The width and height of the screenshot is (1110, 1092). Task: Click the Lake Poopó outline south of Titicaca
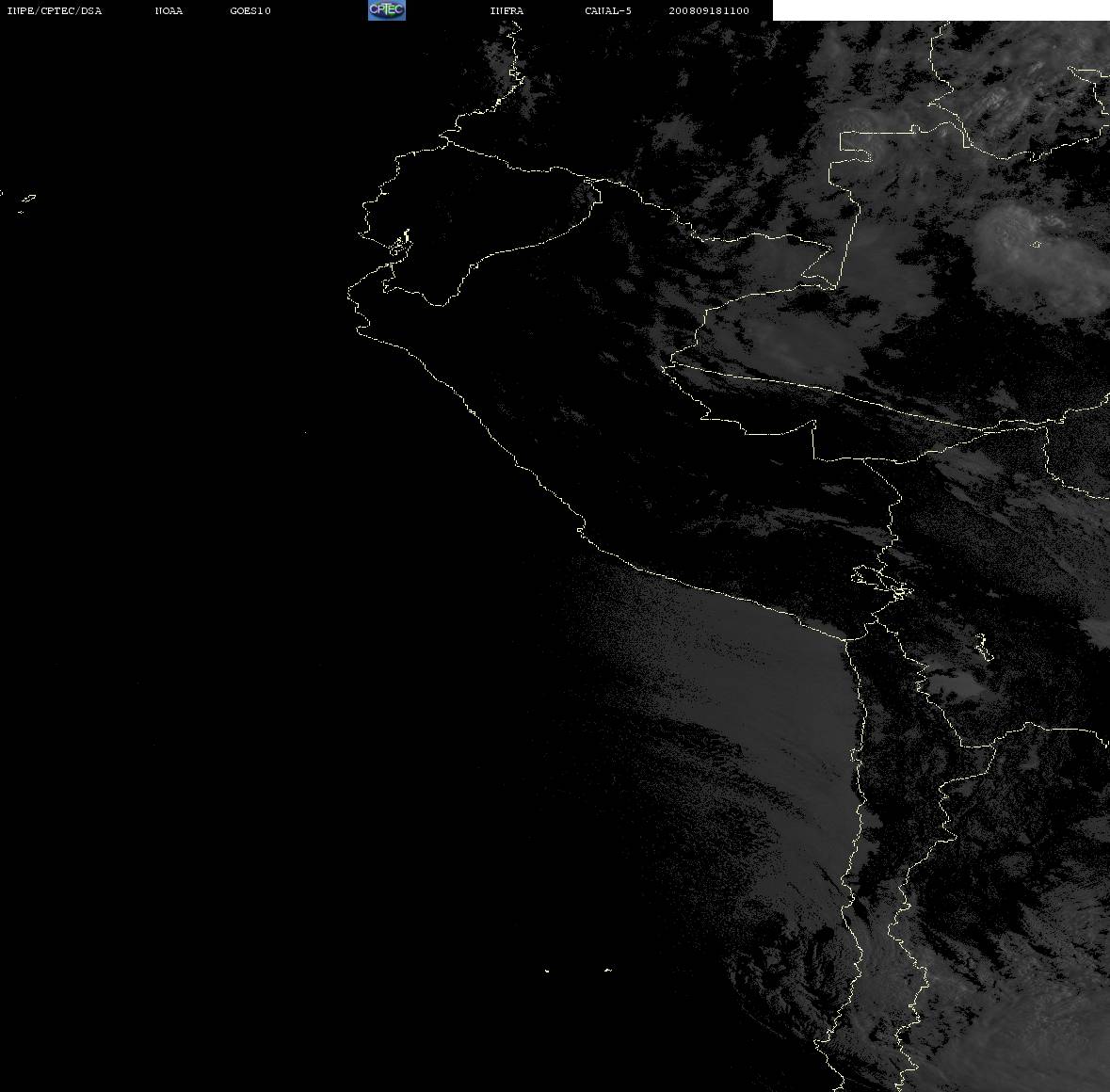point(984,647)
